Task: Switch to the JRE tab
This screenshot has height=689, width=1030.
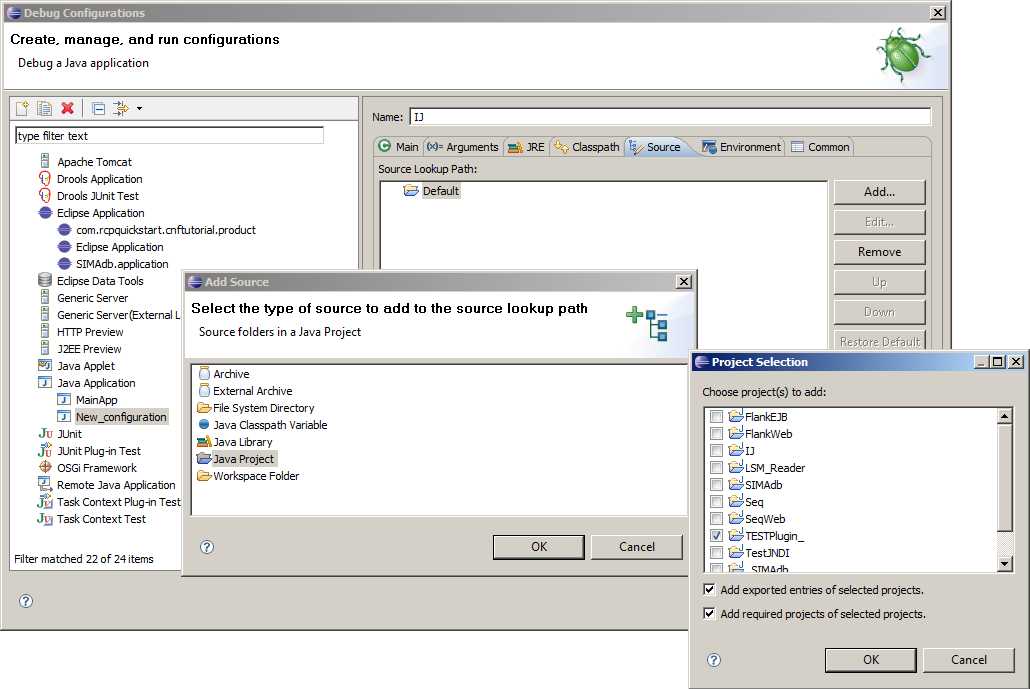Action: (526, 146)
